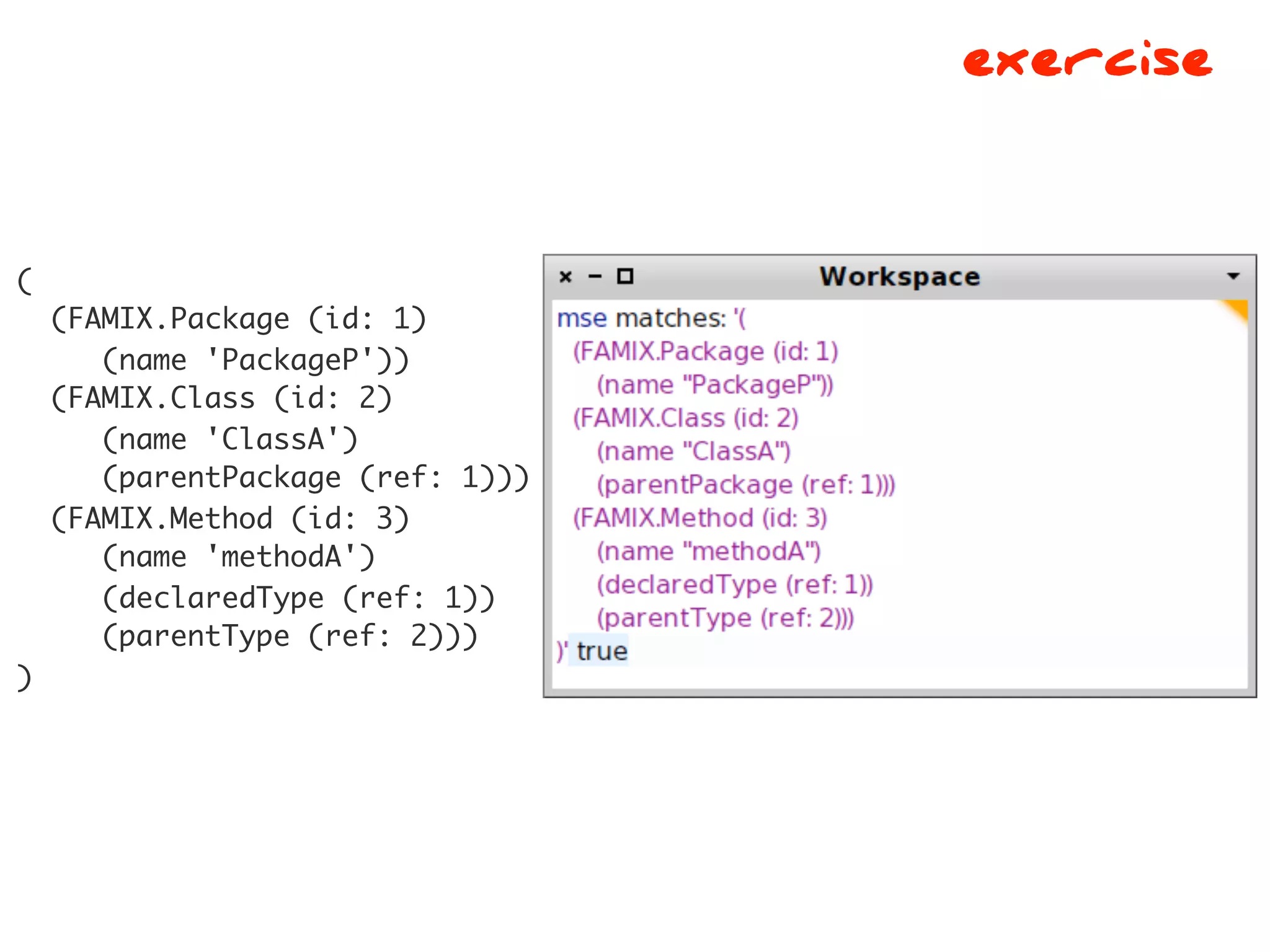Click '(name "ClassA")' line in Workspace
1270x952 pixels.
[693, 452]
